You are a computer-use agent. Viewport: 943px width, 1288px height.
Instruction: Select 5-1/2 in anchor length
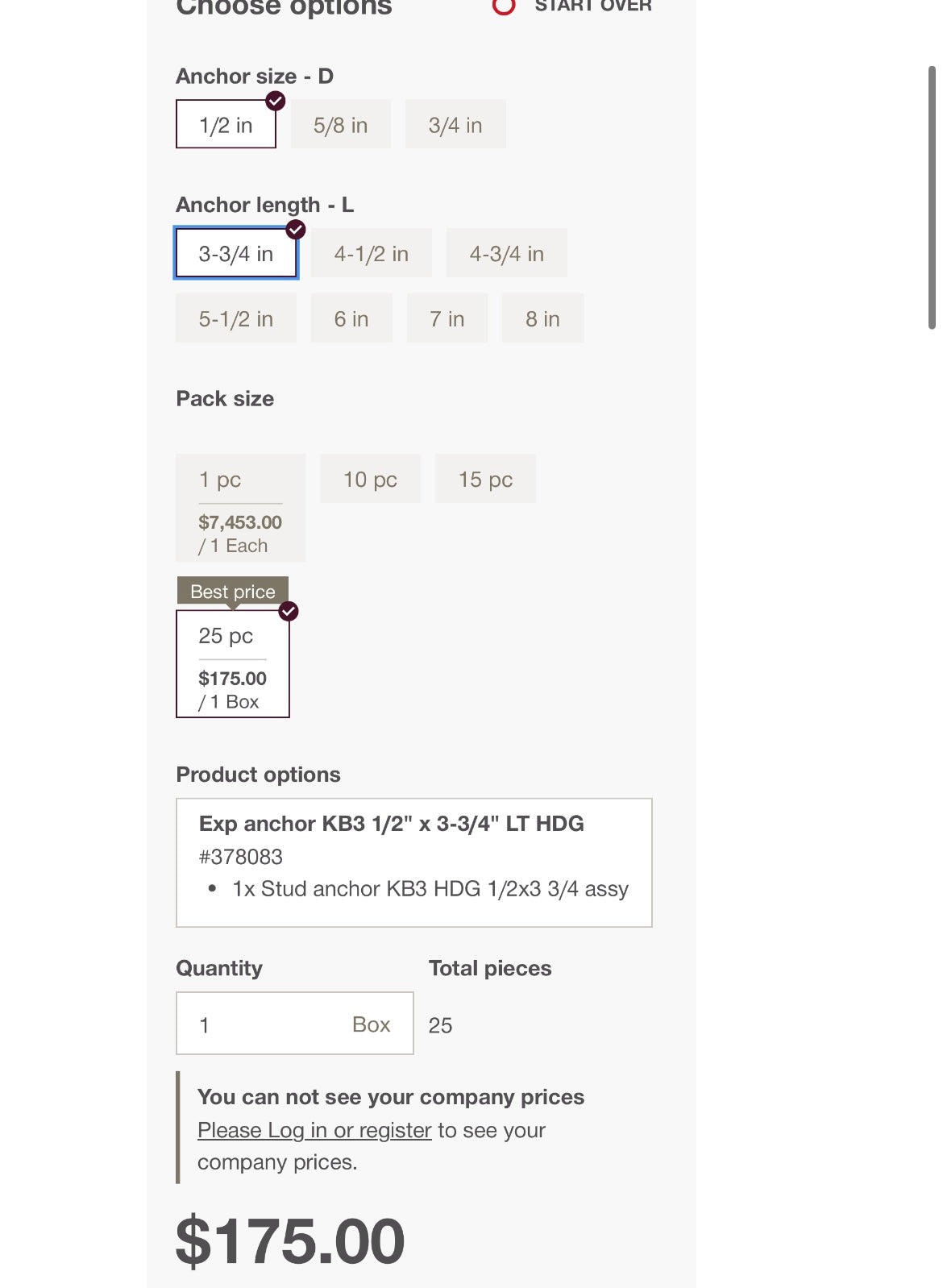[236, 319]
